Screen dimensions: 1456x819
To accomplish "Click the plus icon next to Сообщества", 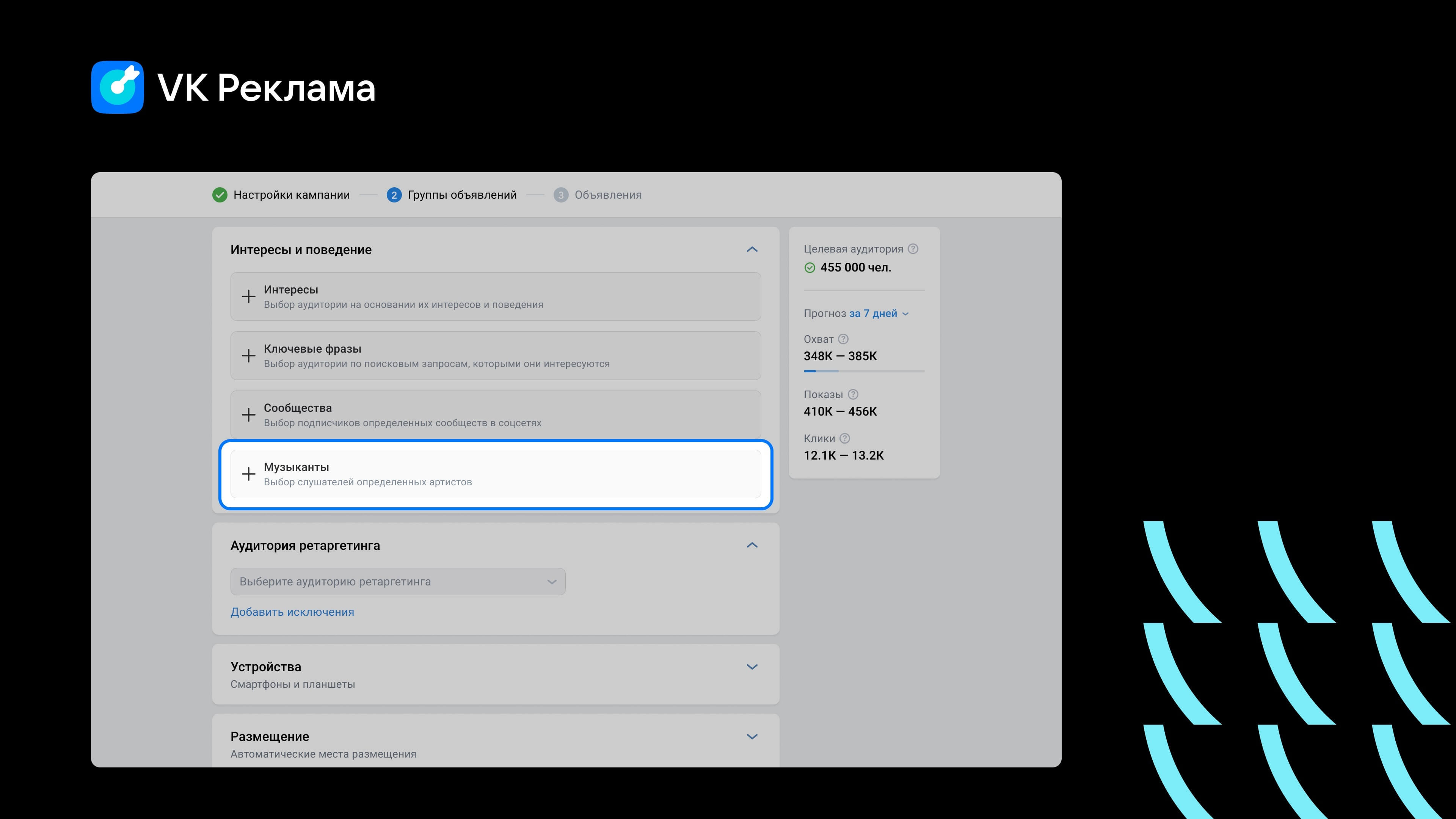I will pos(249,415).
